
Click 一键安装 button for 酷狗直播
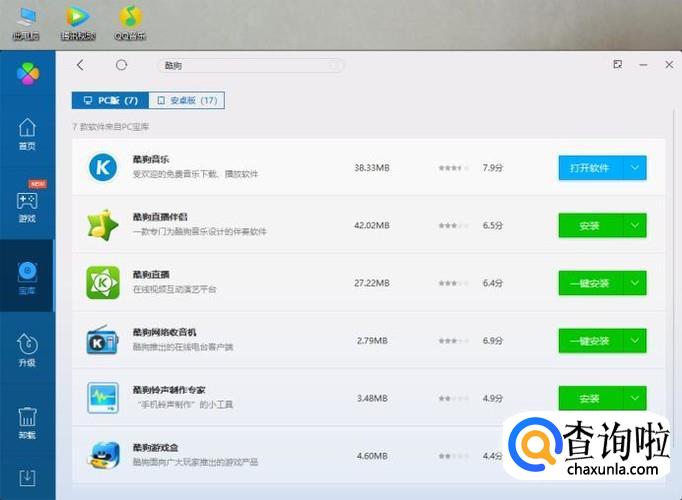point(591,283)
